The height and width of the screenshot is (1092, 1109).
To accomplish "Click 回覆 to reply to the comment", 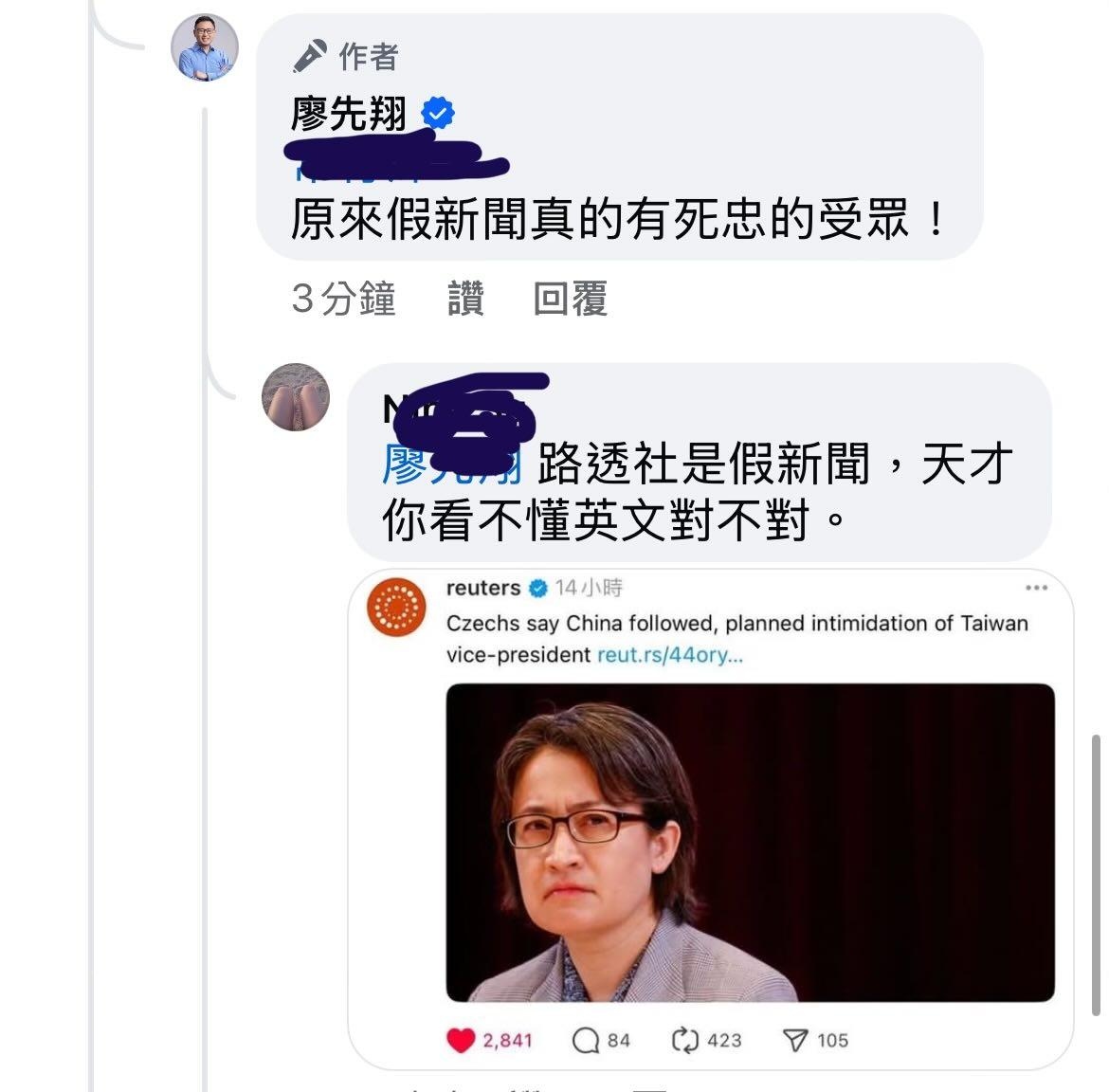I will tap(570, 298).
